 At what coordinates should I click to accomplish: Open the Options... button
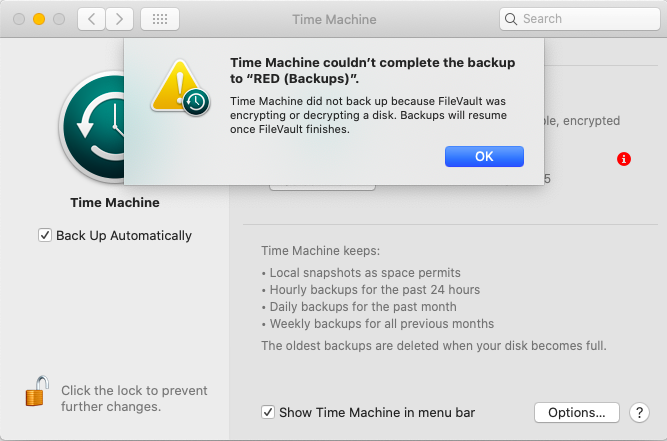(576, 413)
